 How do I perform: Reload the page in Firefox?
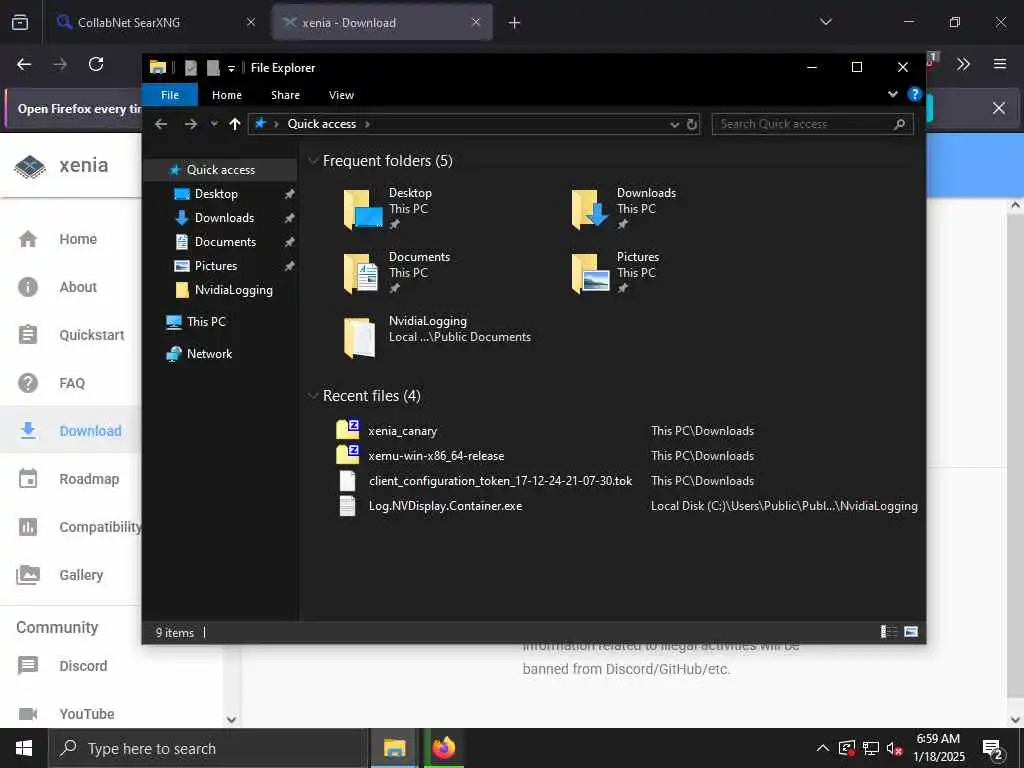[x=96, y=64]
